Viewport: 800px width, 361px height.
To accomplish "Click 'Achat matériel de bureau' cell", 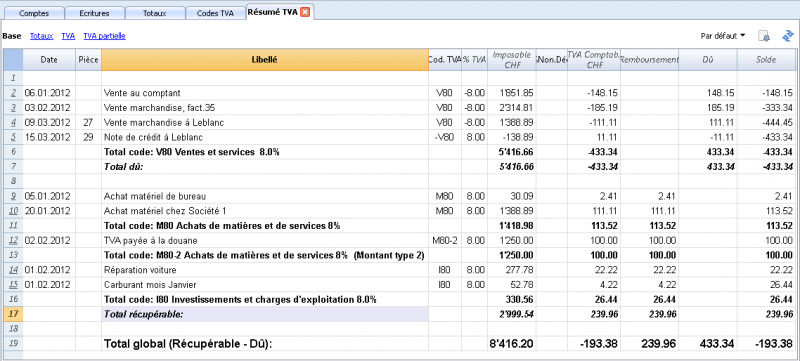I will [265, 196].
